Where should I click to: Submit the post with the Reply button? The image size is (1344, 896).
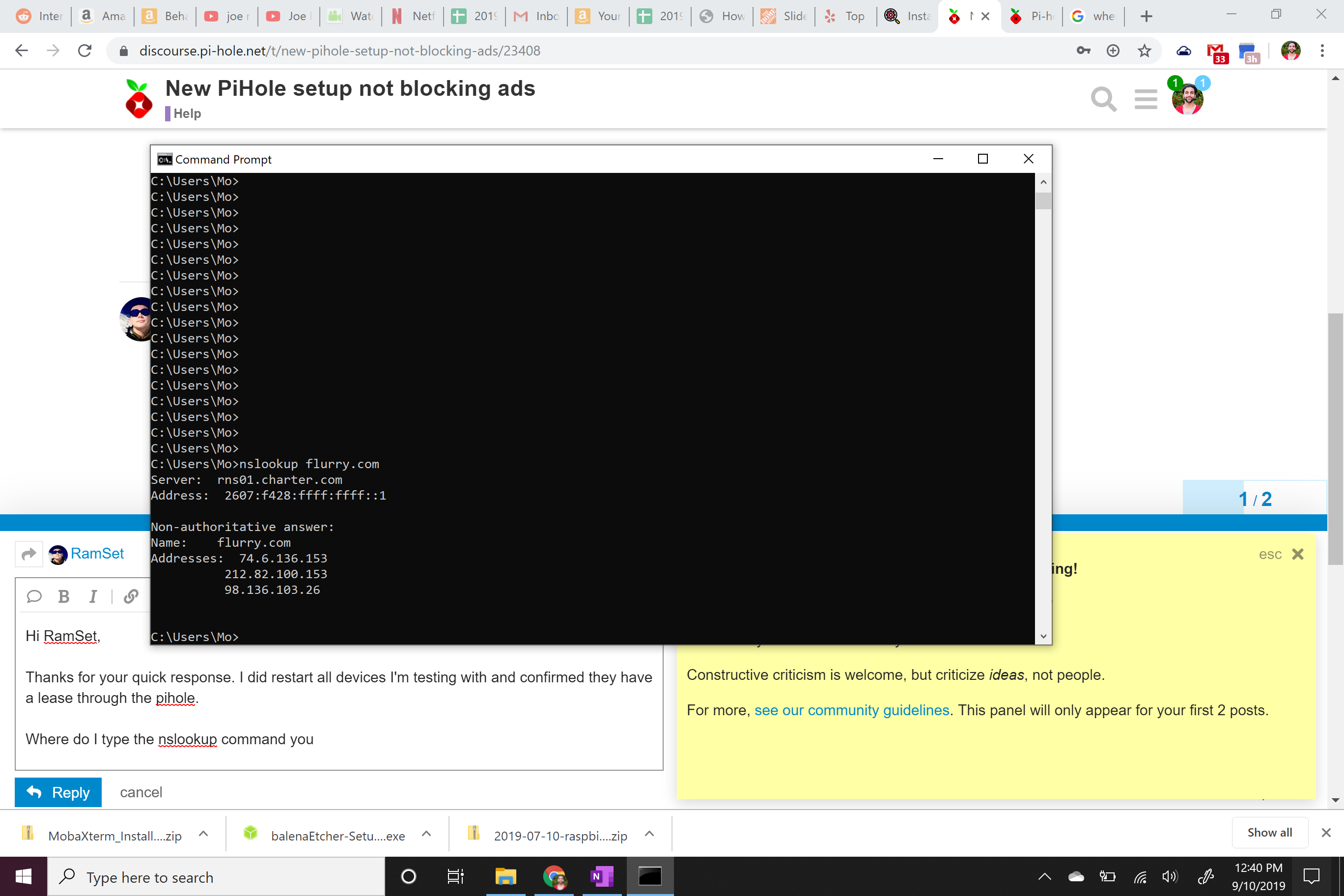[x=57, y=792]
